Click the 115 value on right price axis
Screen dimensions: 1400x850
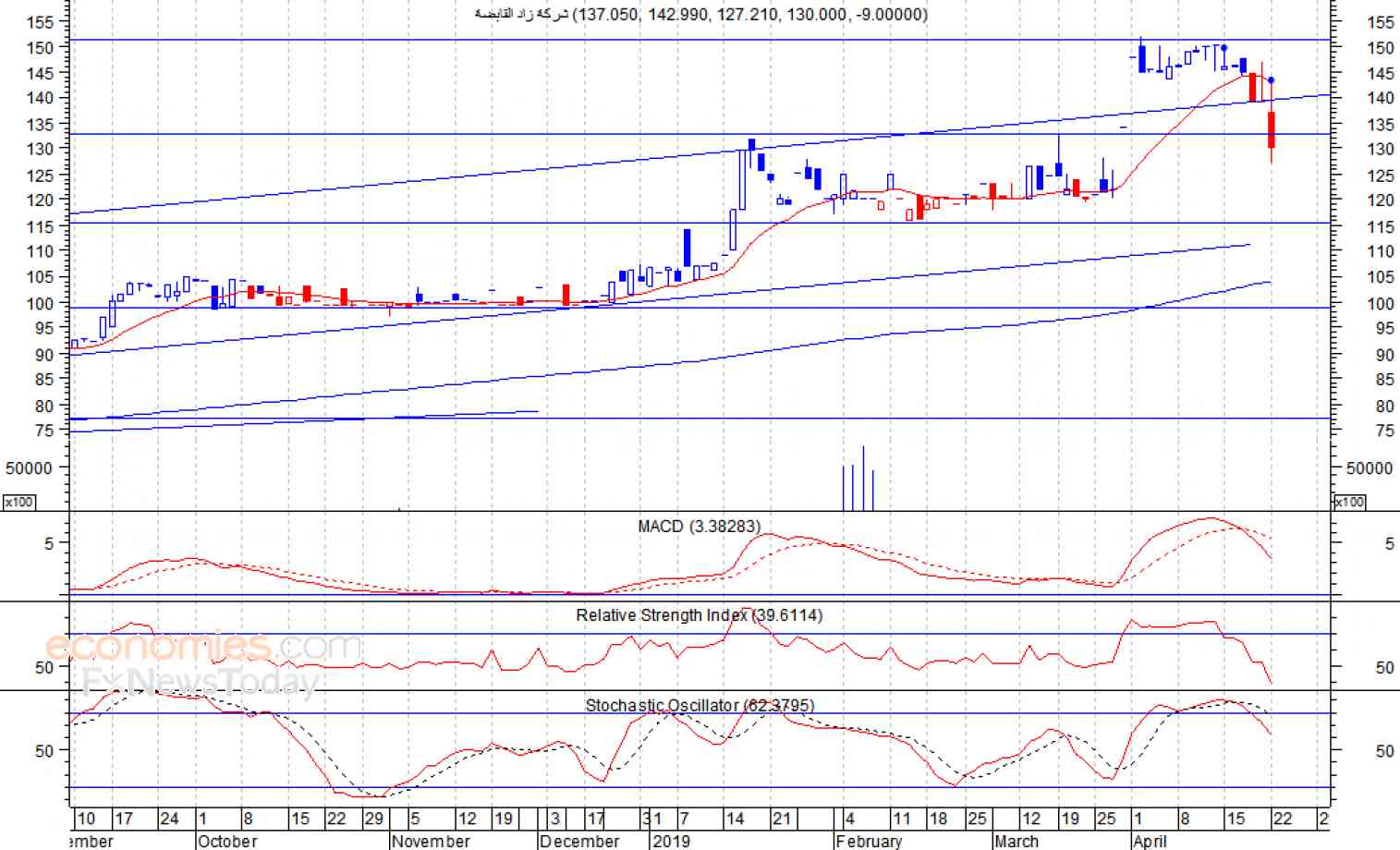click(1380, 226)
